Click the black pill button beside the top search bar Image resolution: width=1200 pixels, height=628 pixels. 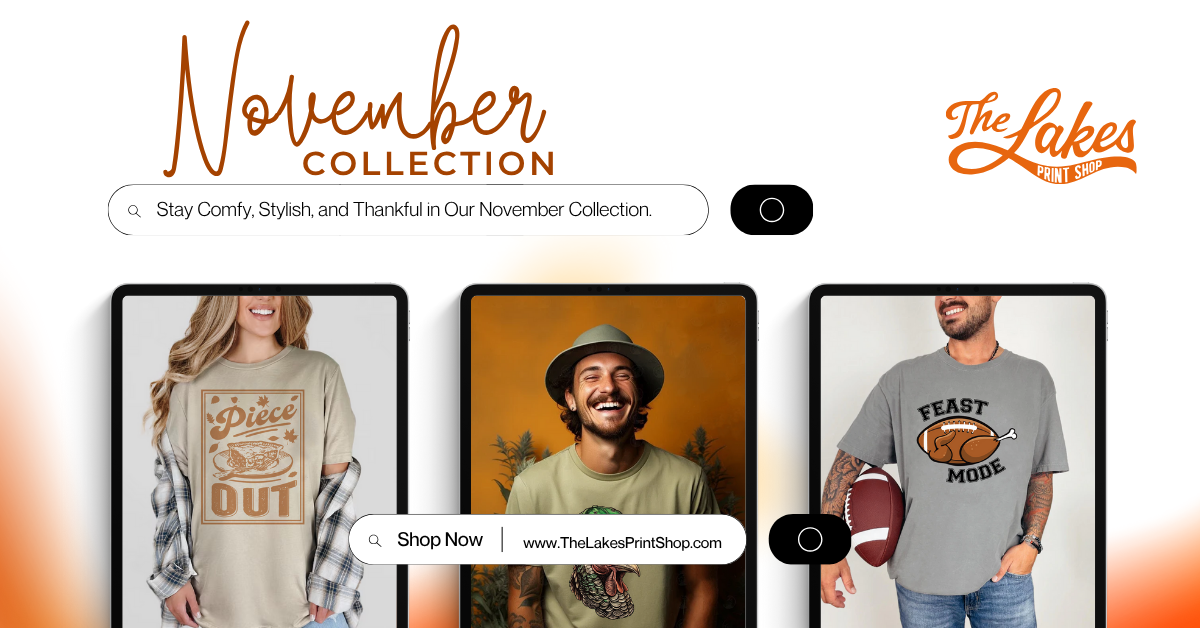coord(772,210)
